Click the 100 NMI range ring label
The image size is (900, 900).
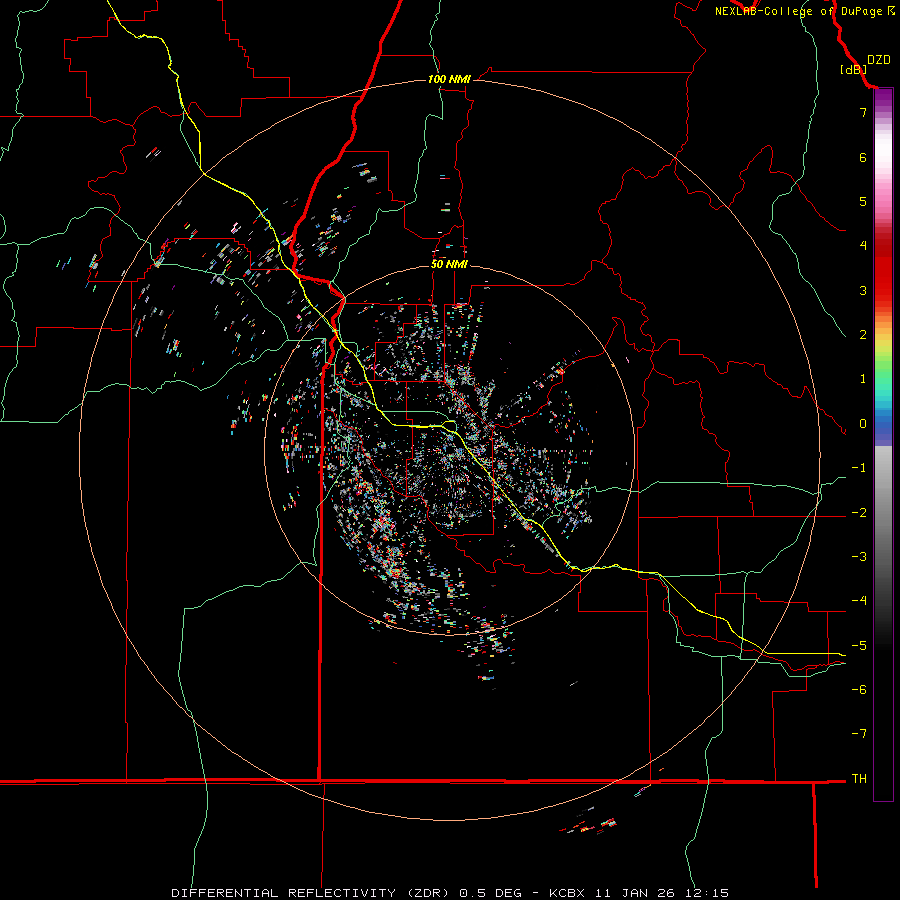point(449,79)
